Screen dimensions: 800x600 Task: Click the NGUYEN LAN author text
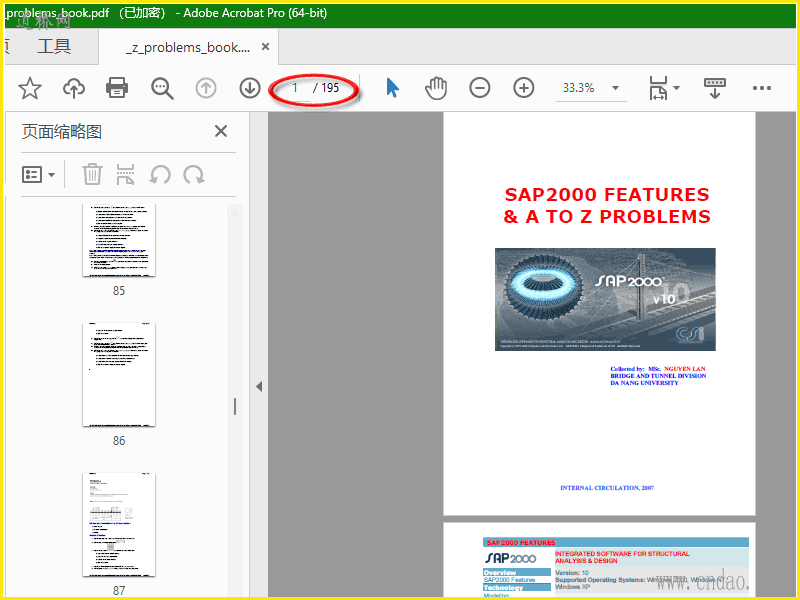click(685, 368)
